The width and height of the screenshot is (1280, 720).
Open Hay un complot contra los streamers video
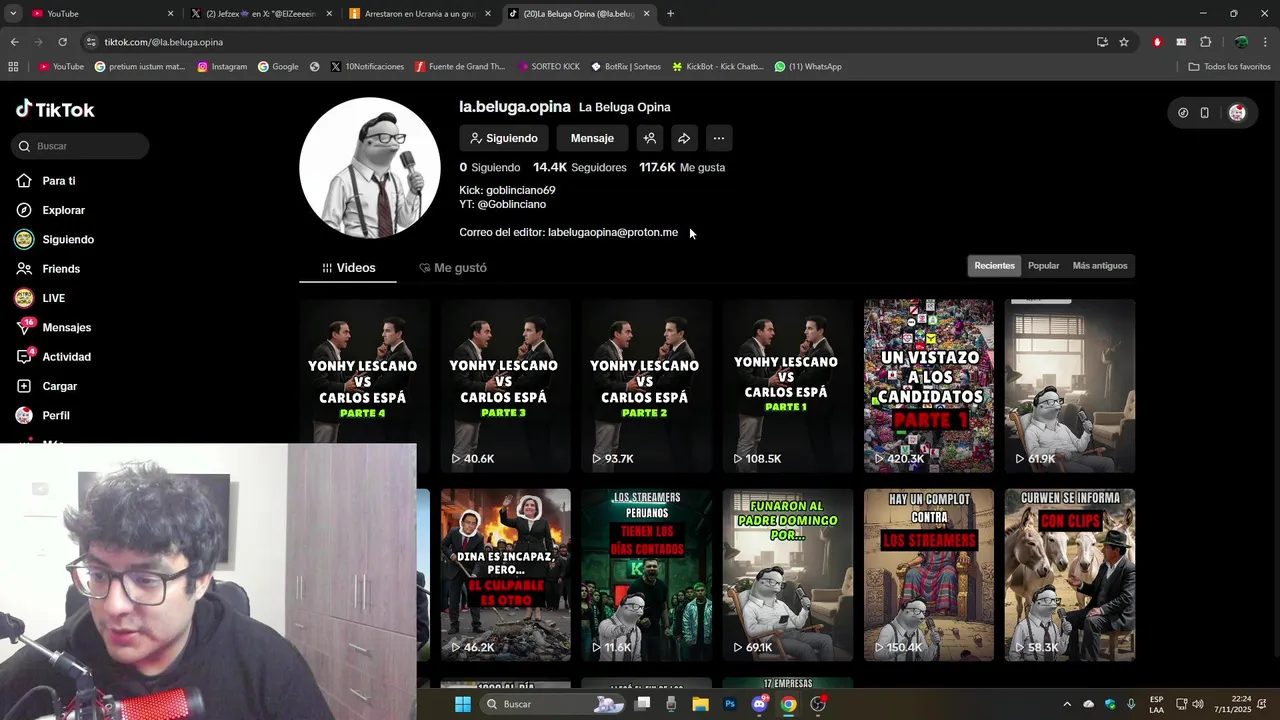click(929, 575)
